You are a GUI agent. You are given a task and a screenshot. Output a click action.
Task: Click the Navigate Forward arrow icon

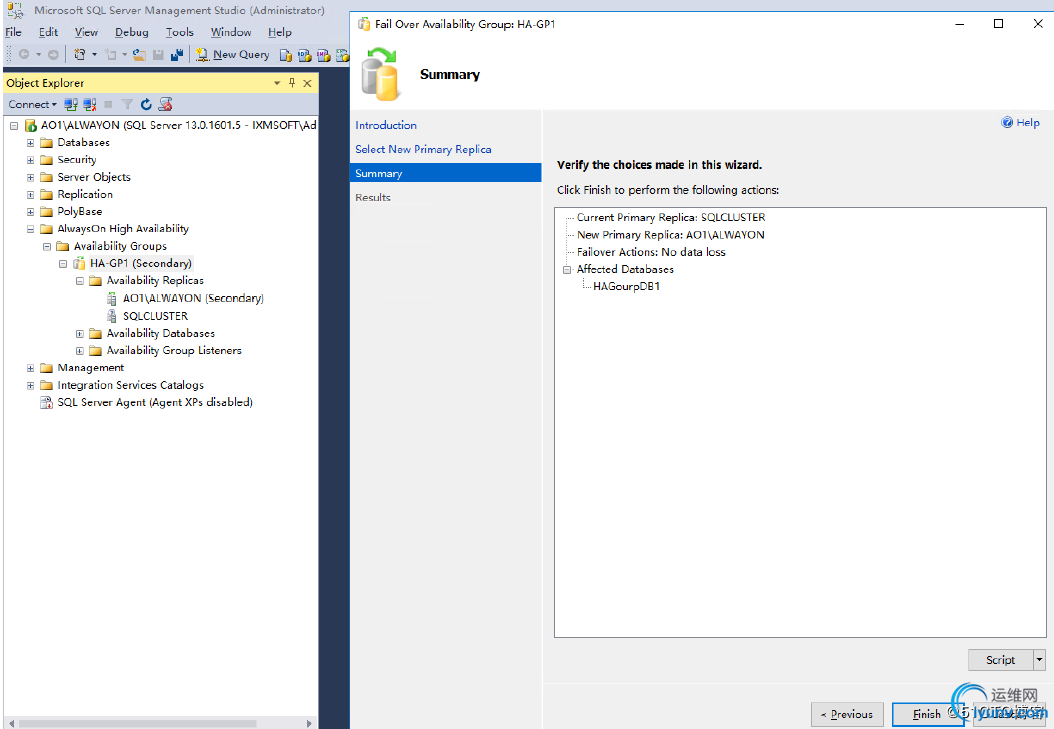53,54
